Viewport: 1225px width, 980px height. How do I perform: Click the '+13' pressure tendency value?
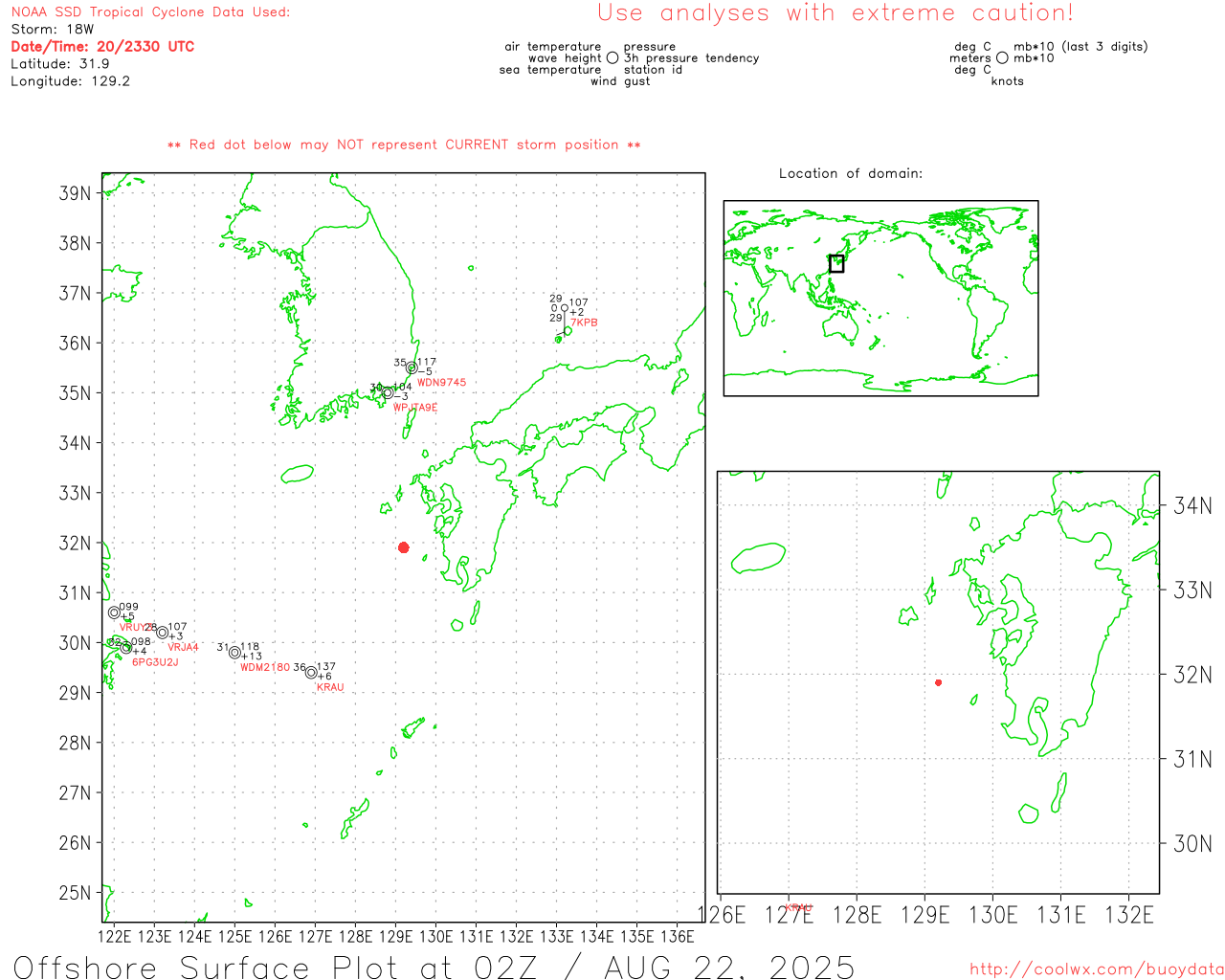click(x=251, y=657)
